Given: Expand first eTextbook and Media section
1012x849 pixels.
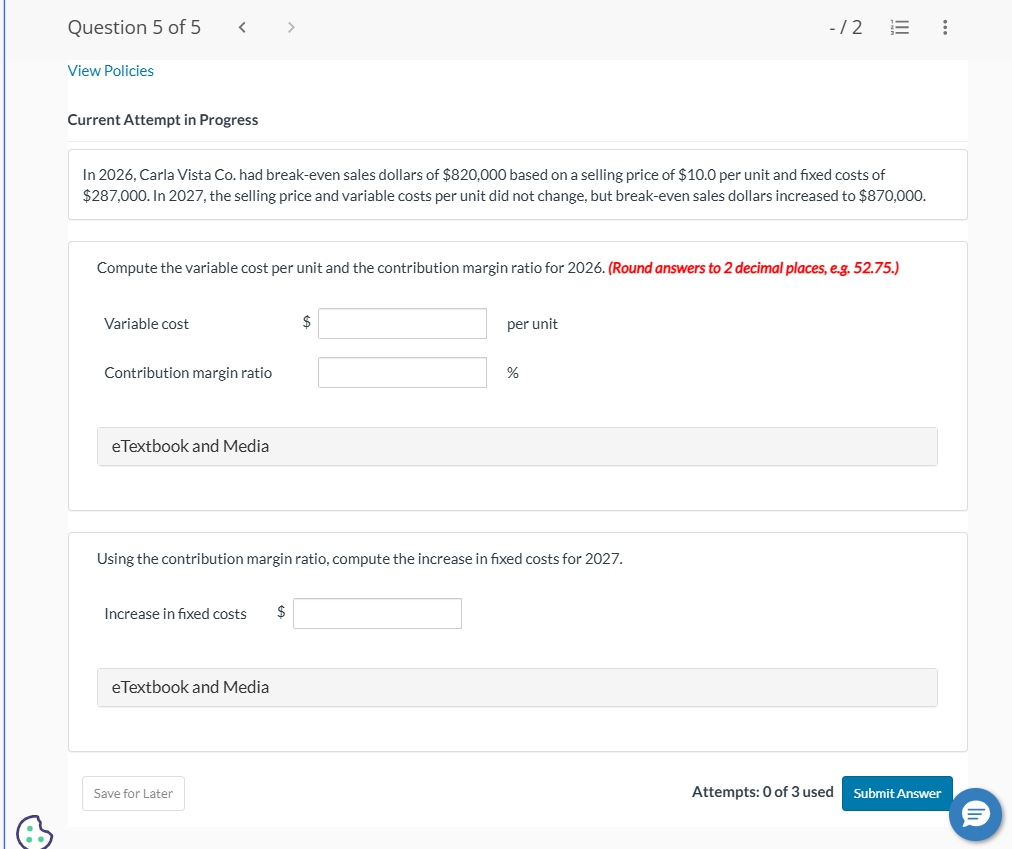Looking at the screenshot, I should pos(517,446).
